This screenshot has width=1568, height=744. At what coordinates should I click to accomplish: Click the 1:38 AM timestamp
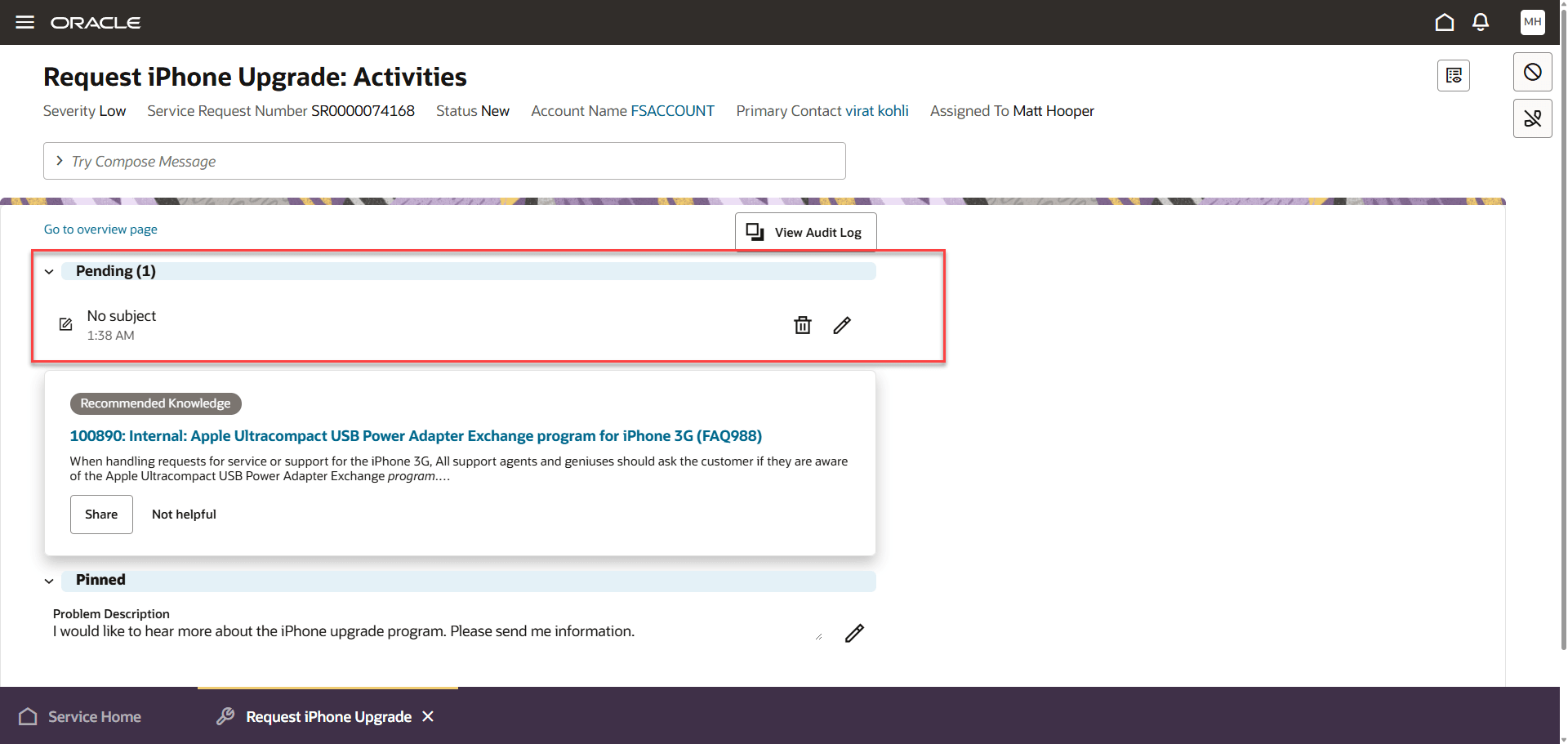coord(111,336)
